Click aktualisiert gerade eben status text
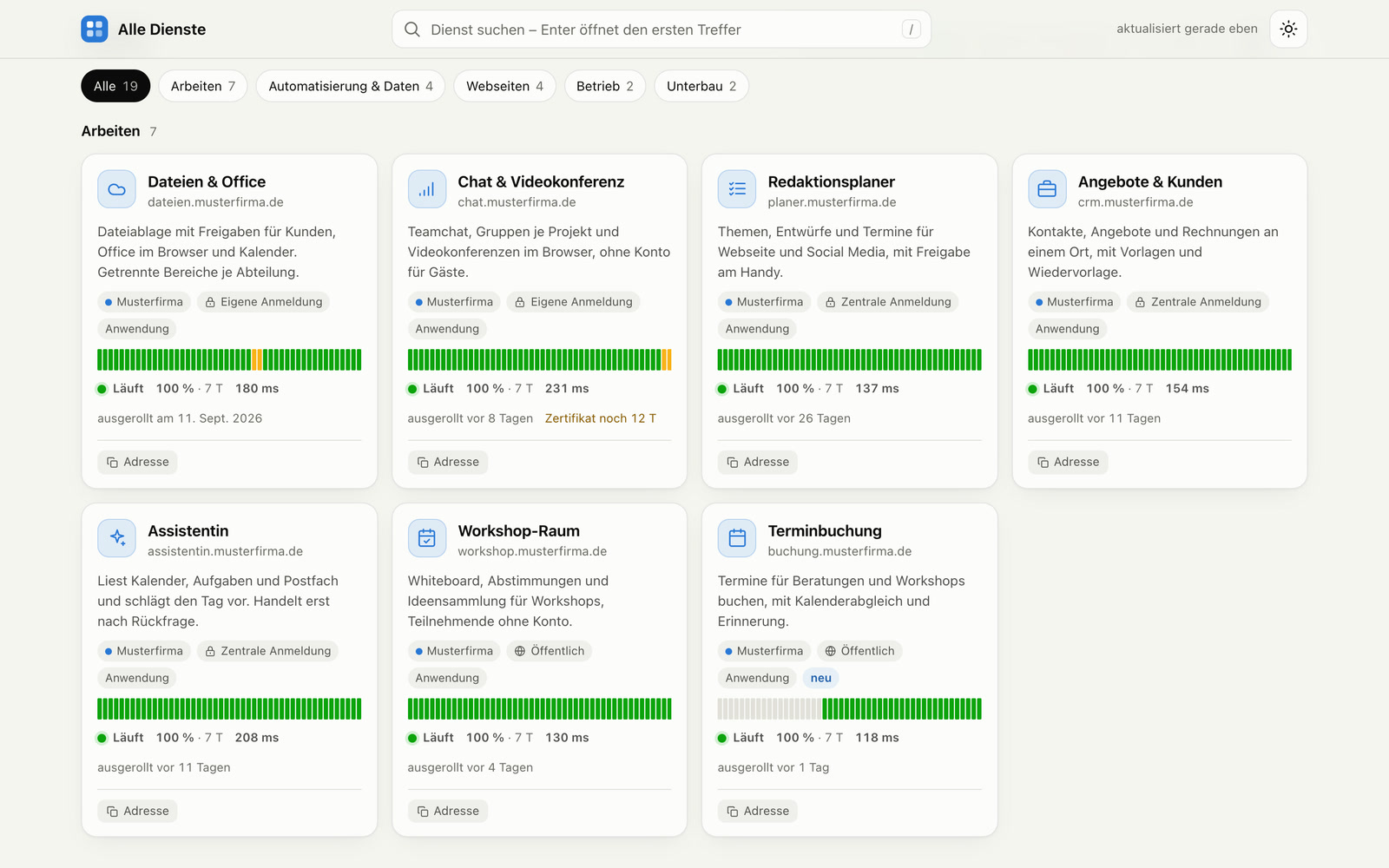This screenshot has width=1389, height=868. 1187,29
